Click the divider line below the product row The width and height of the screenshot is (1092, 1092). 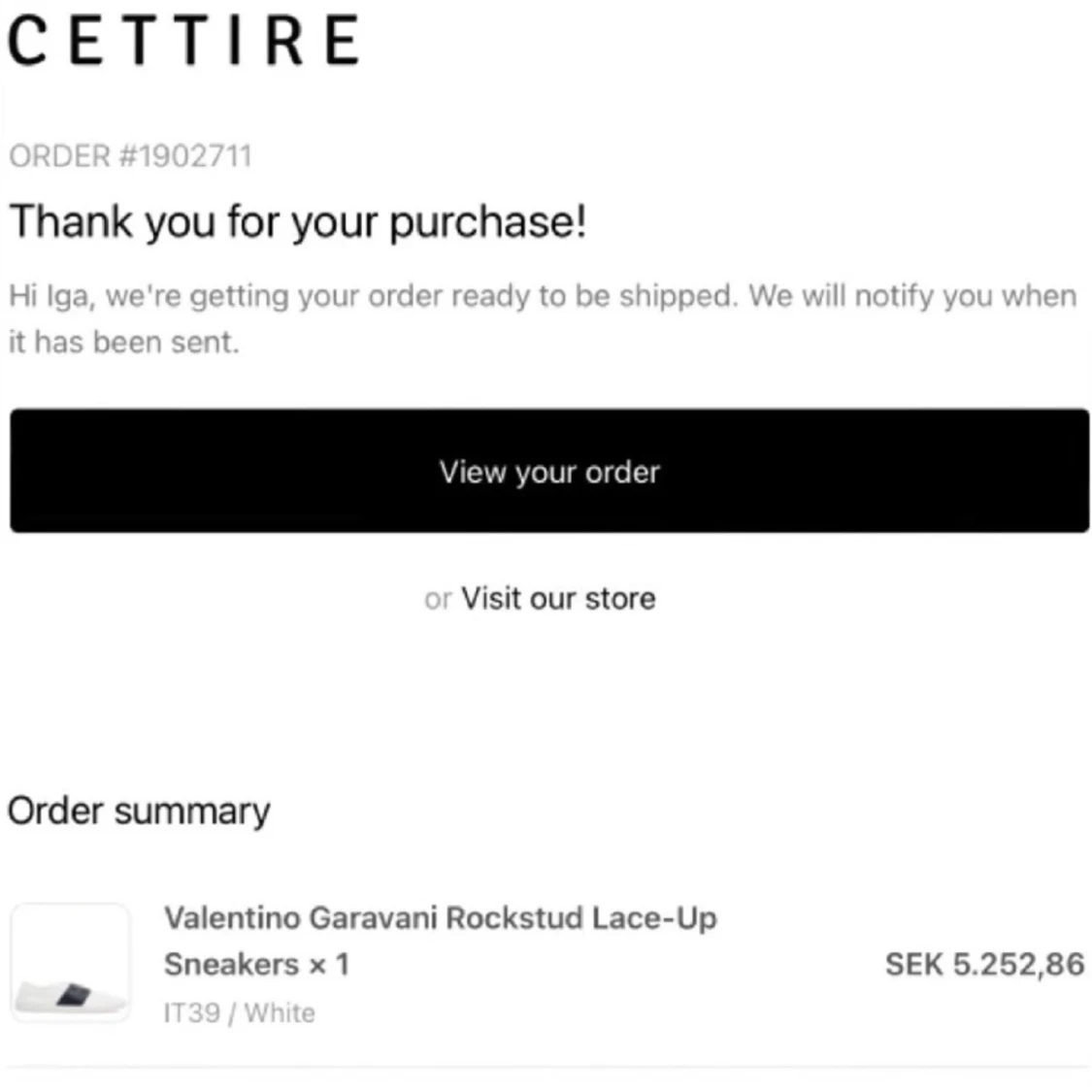(x=546, y=1067)
